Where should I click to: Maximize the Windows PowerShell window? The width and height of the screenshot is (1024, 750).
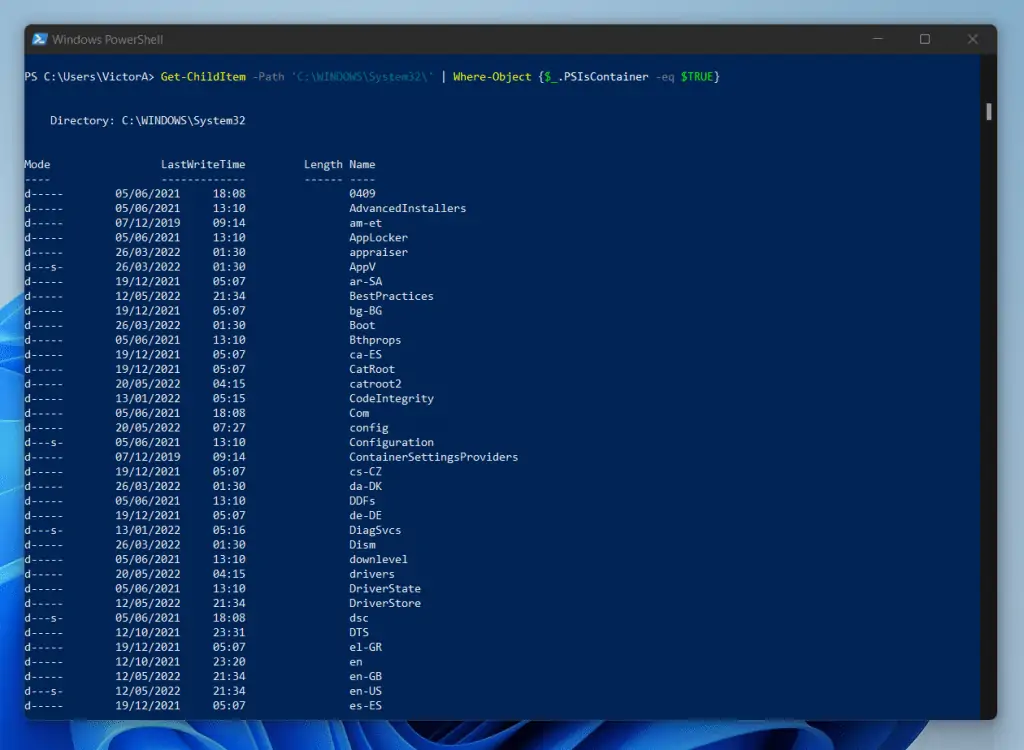pyautogui.click(x=925, y=39)
